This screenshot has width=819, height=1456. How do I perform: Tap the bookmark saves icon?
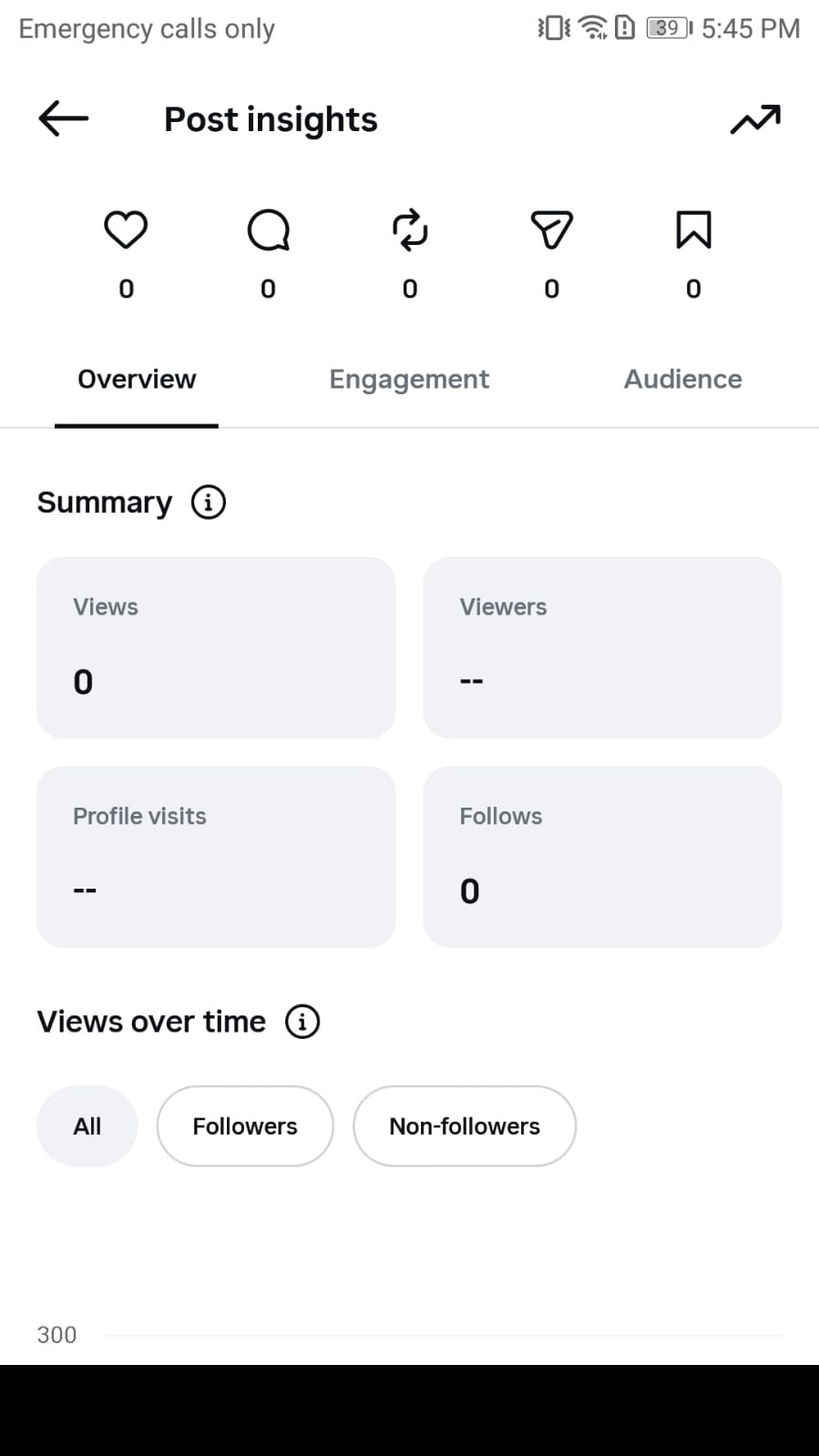693,229
